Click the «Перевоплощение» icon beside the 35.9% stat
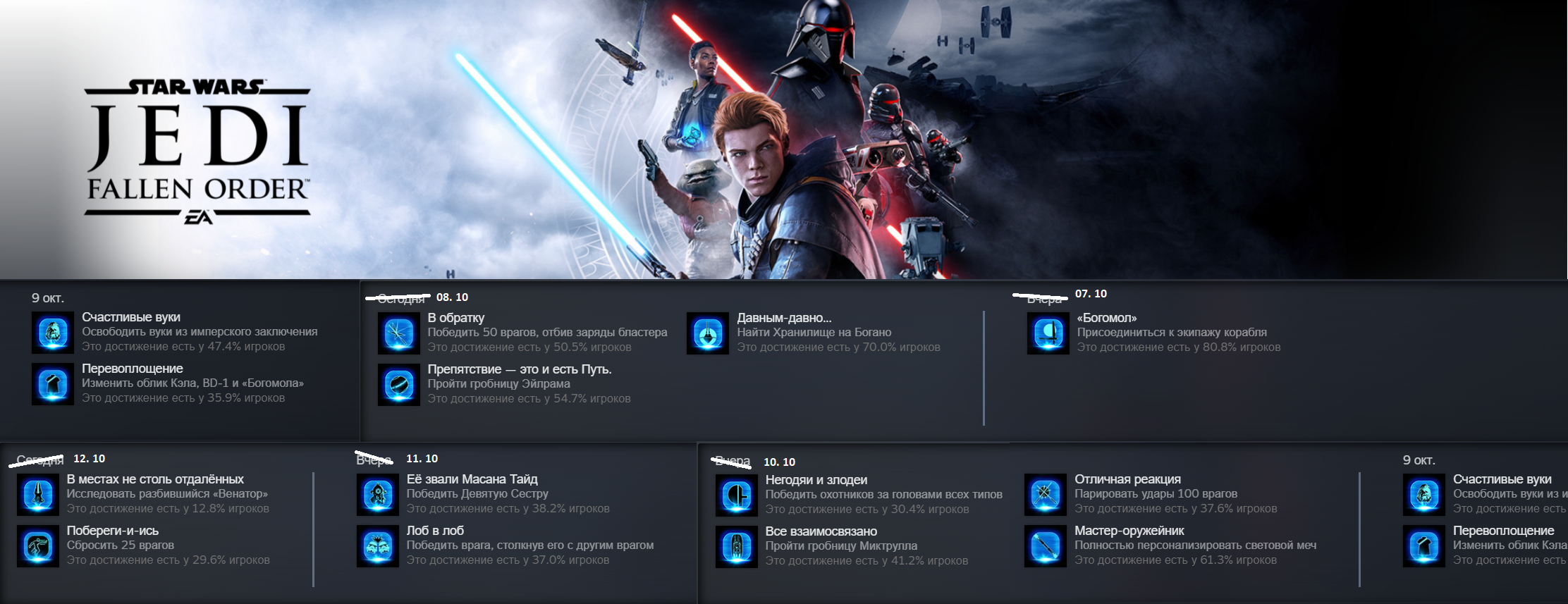This screenshot has height=604, width=1568. click(53, 383)
